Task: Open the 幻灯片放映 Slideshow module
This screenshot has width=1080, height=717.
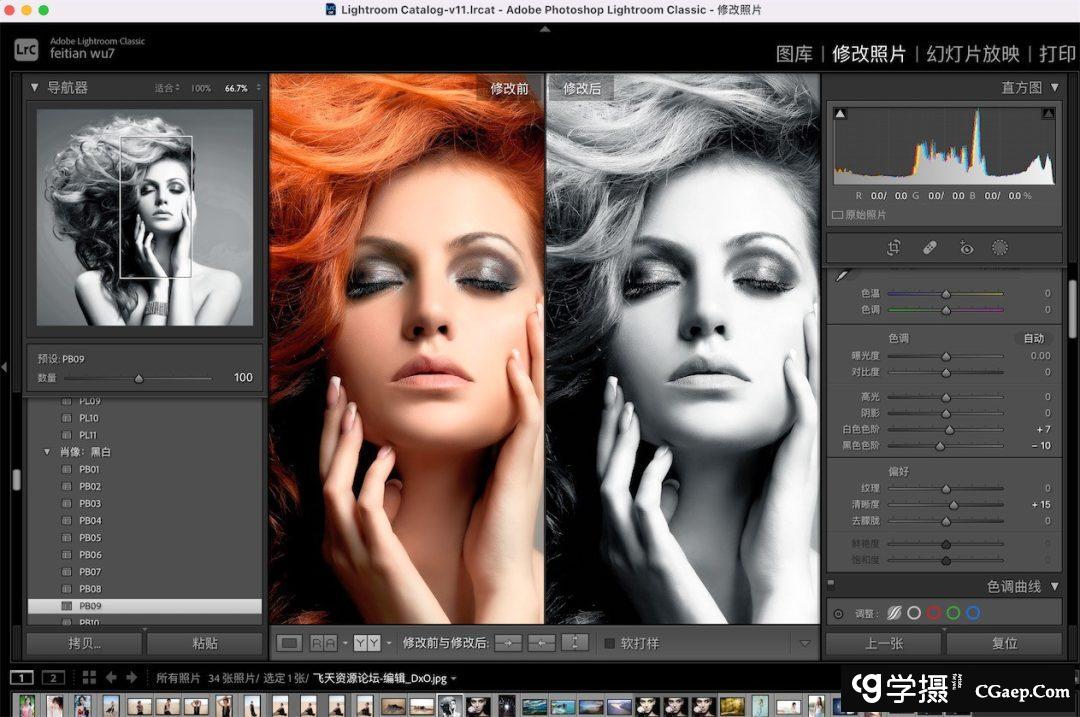Action: [x=972, y=54]
